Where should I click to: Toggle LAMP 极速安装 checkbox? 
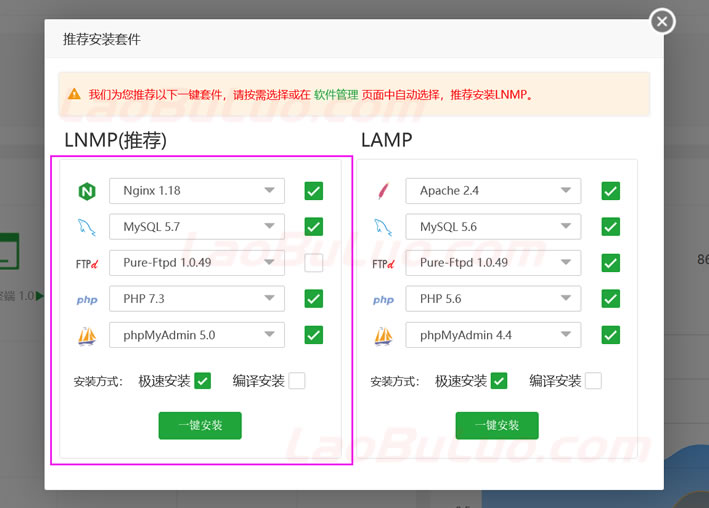click(x=499, y=381)
